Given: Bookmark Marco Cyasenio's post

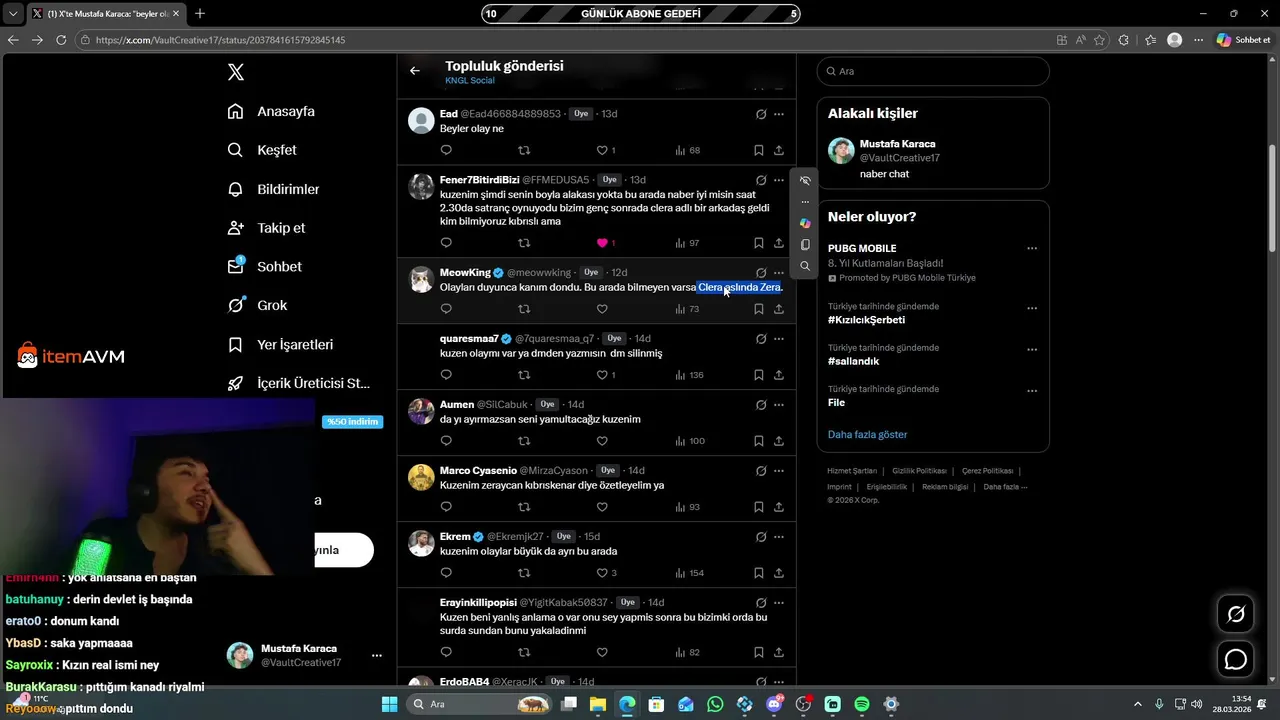Looking at the screenshot, I should pyautogui.click(x=758, y=507).
